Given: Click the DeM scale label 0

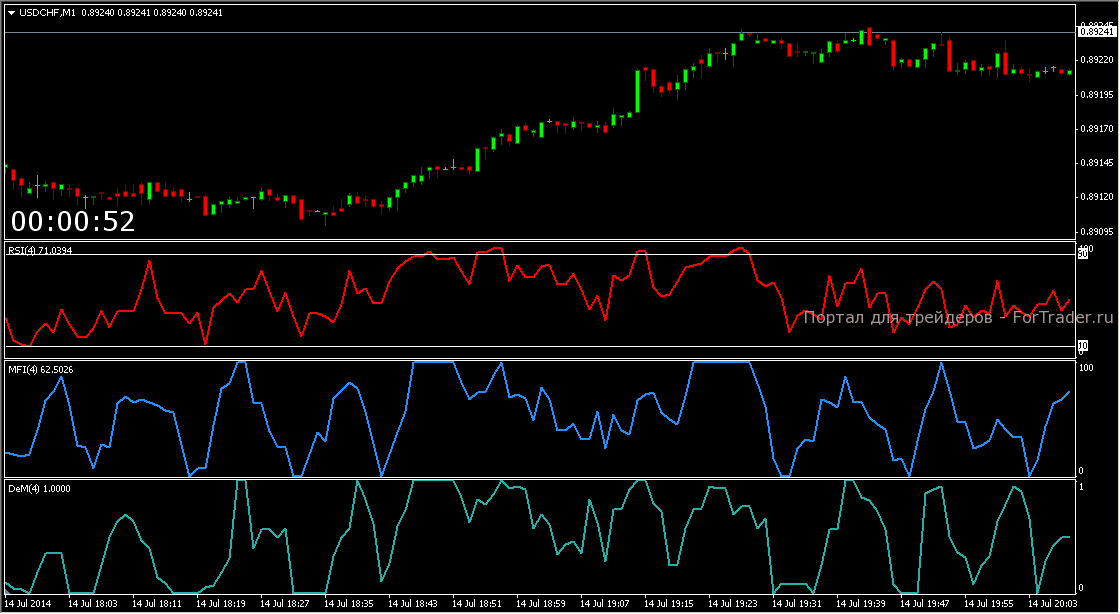Looking at the screenshot, I should 1081,588.
